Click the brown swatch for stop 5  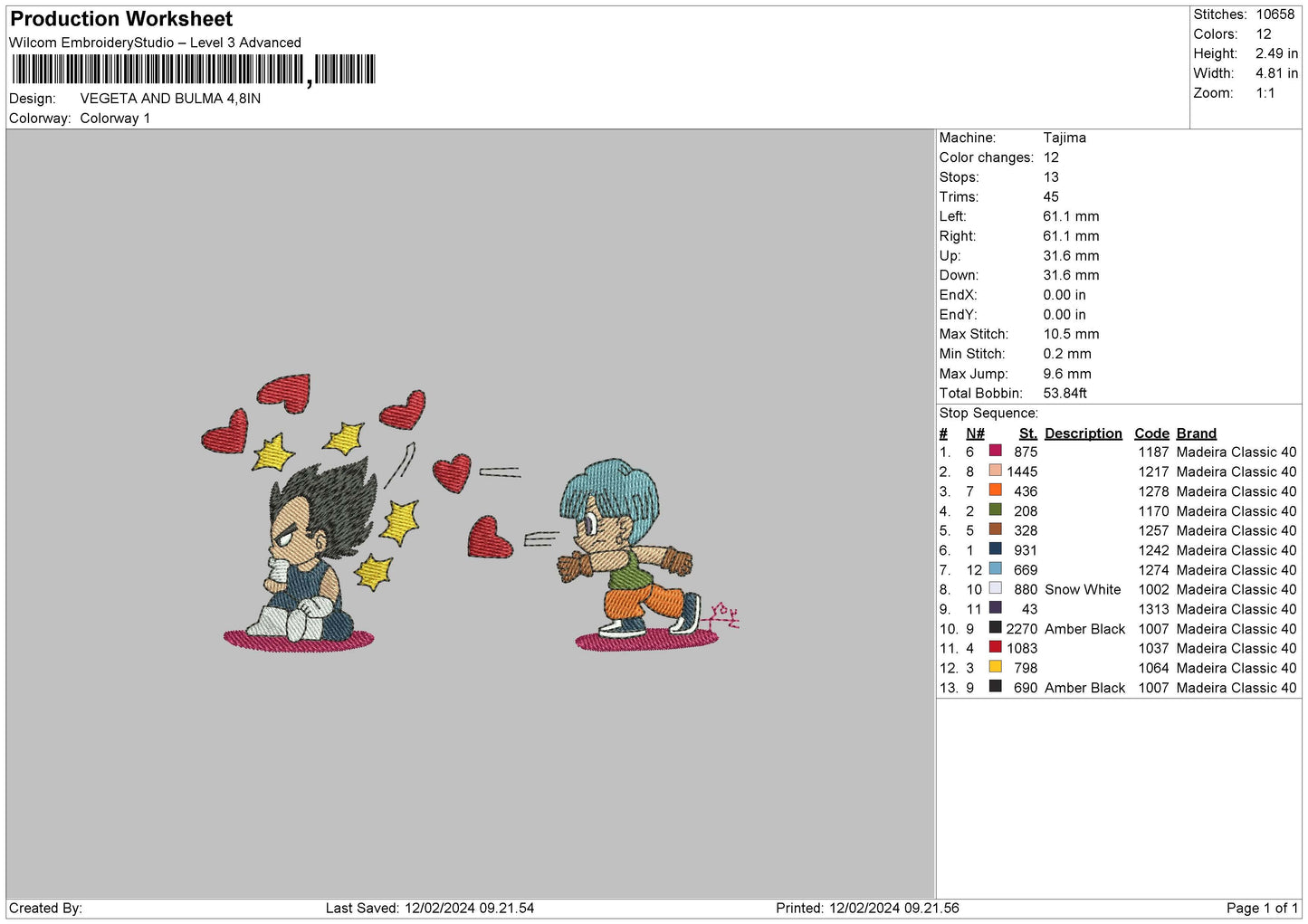(995, 529)
